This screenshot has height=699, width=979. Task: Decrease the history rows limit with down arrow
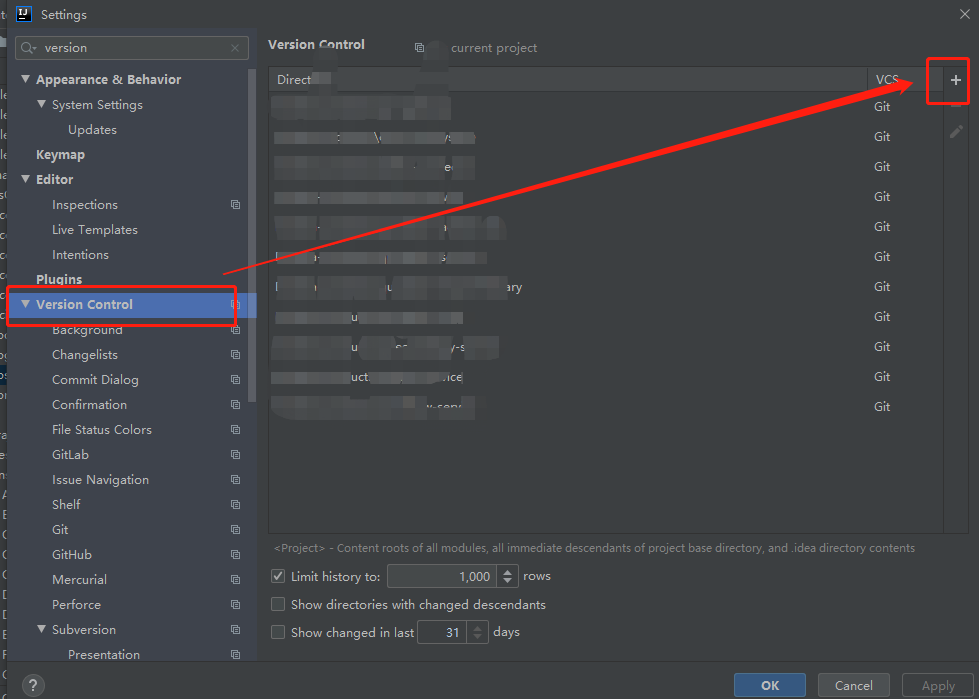508,581
